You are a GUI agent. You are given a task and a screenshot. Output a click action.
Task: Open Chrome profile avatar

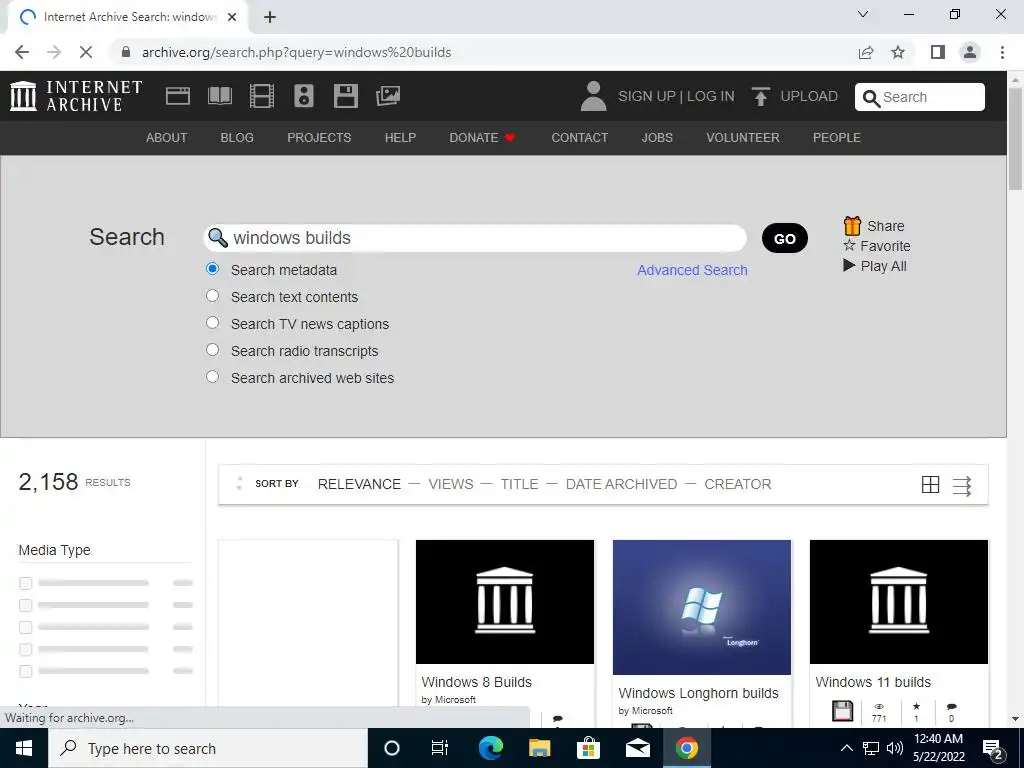click(x=970, y=52)
